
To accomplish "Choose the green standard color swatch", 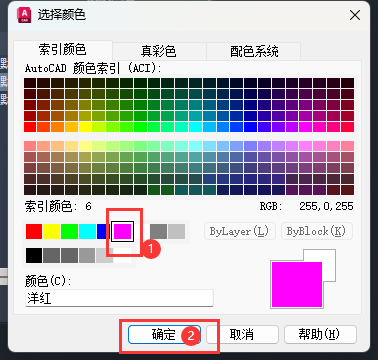I will [69, 231].
